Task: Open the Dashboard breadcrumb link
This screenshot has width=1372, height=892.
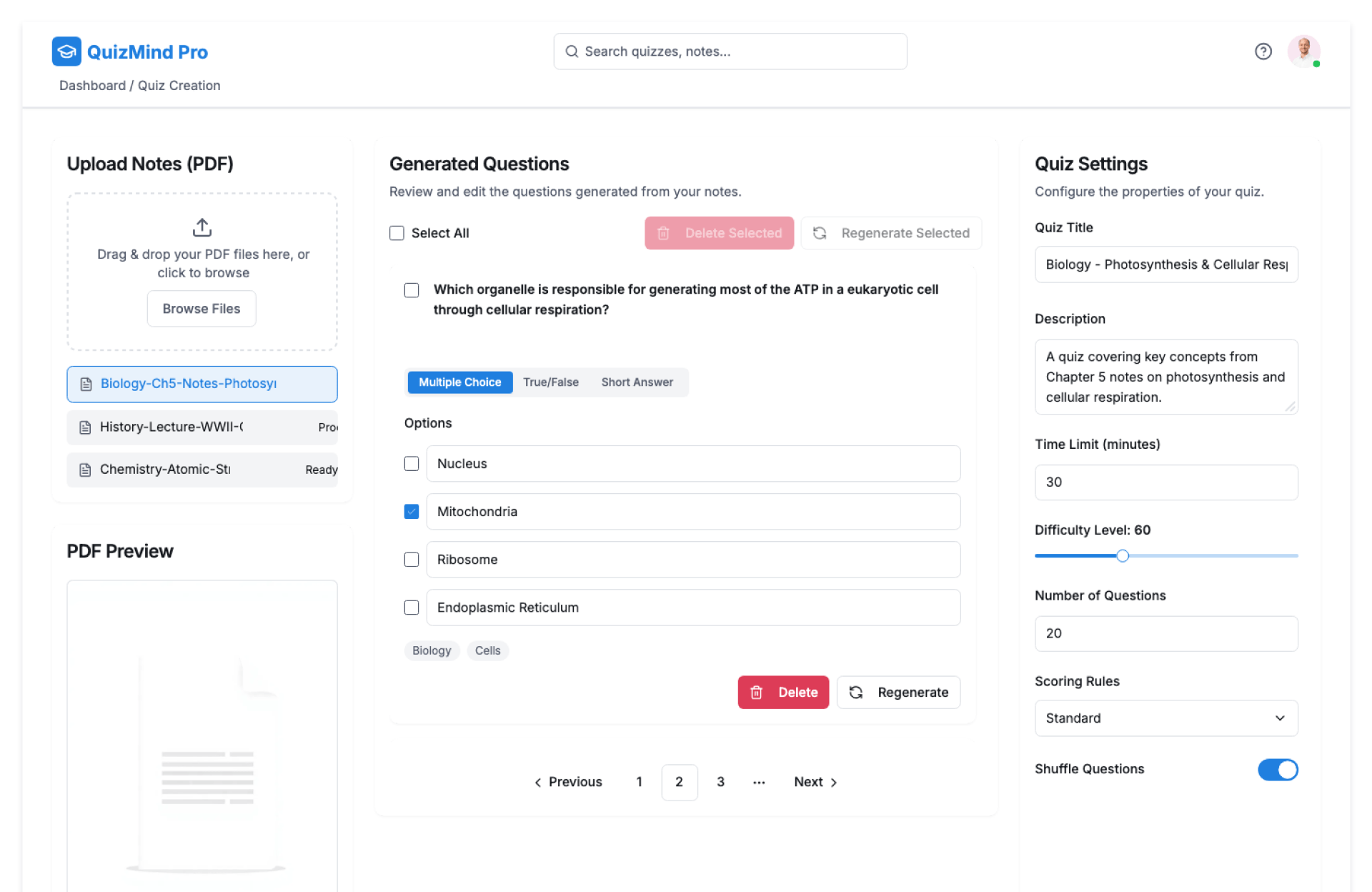Action: 92,86
